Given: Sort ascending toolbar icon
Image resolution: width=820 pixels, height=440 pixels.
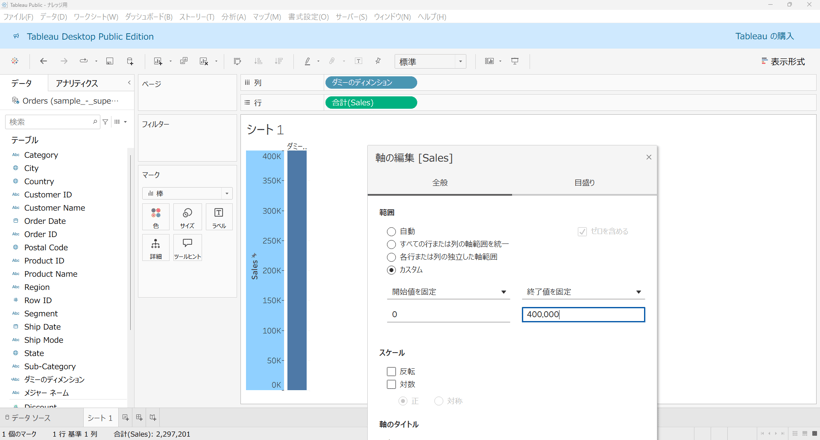Looking at the screenshot, I should point(258,61).
